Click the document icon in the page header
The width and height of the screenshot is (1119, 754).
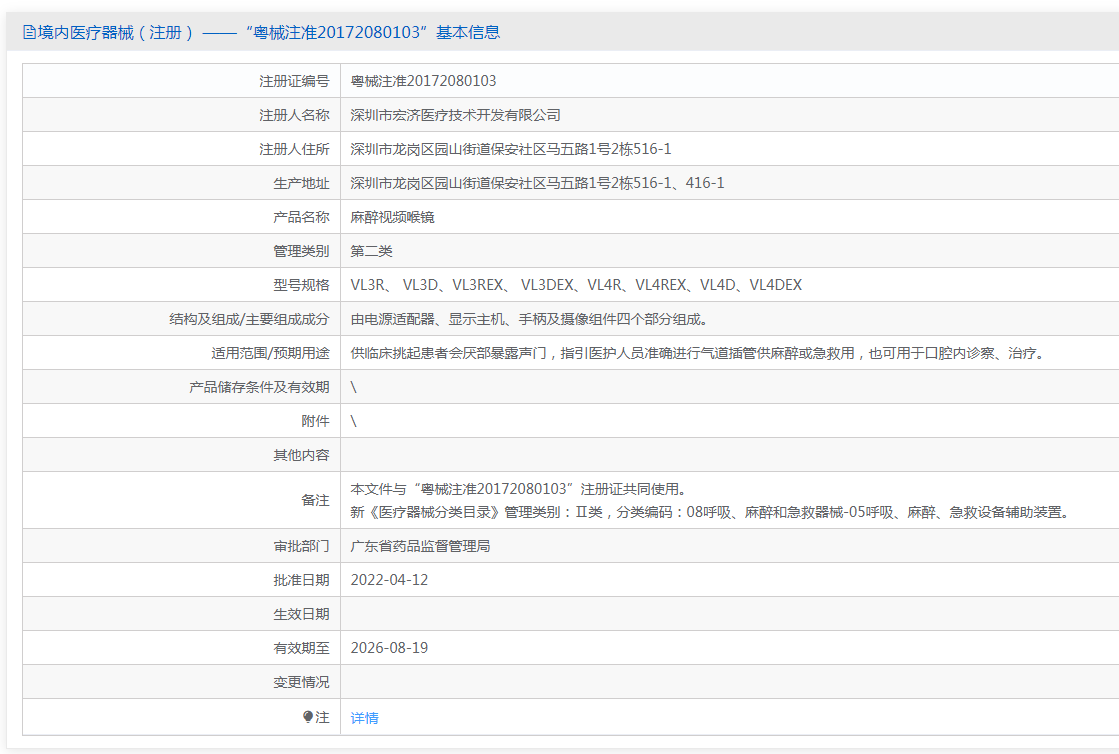[x=29, y=33]
